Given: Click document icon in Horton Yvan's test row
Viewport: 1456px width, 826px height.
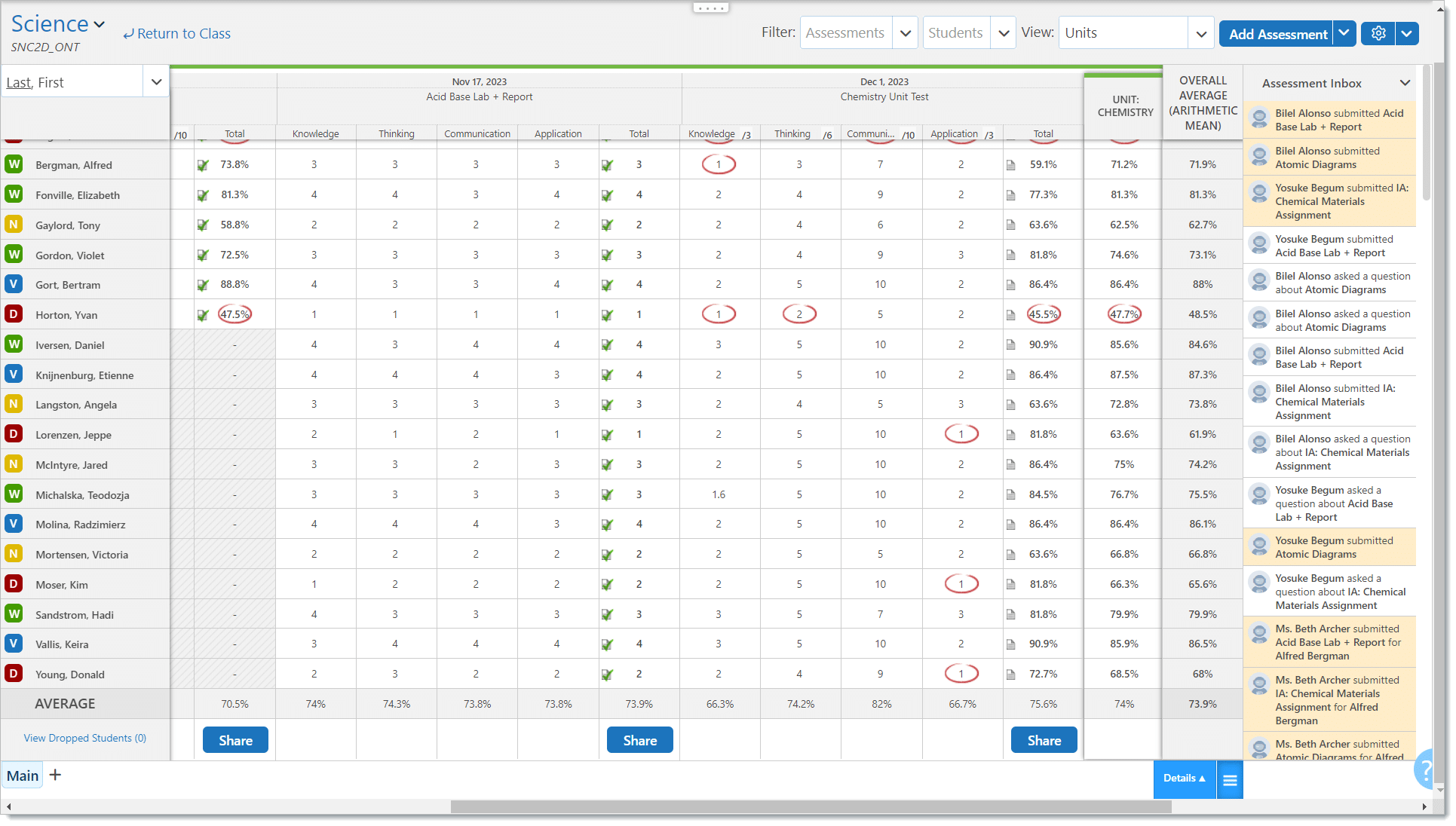Looking at the screenshot, I should pyautogui.click(x=1010, y=315).
